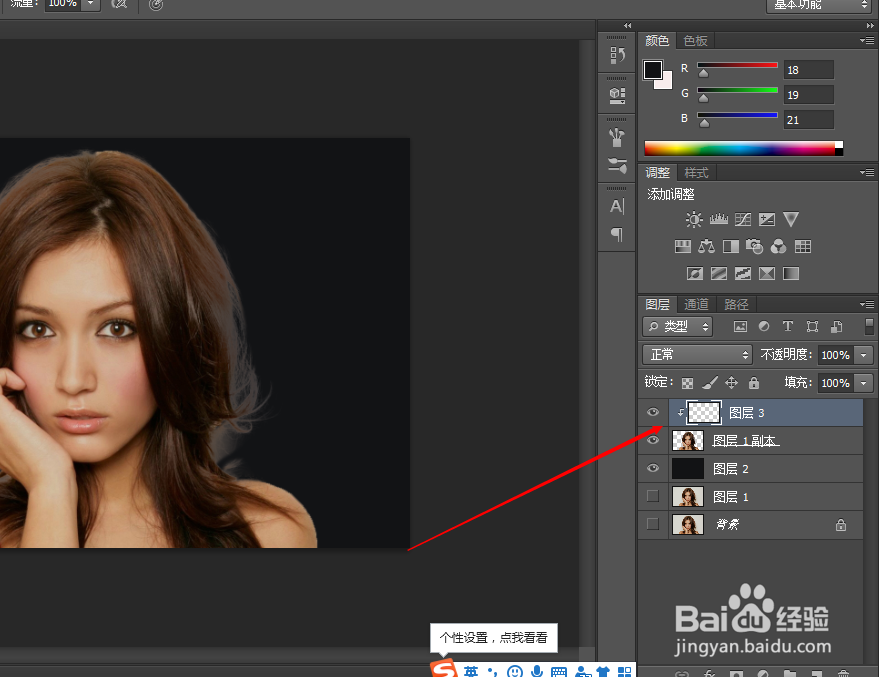Filter layers by shape layers
Image resolution: width=879 pixels, height=677 pixels.
point(812,327)
